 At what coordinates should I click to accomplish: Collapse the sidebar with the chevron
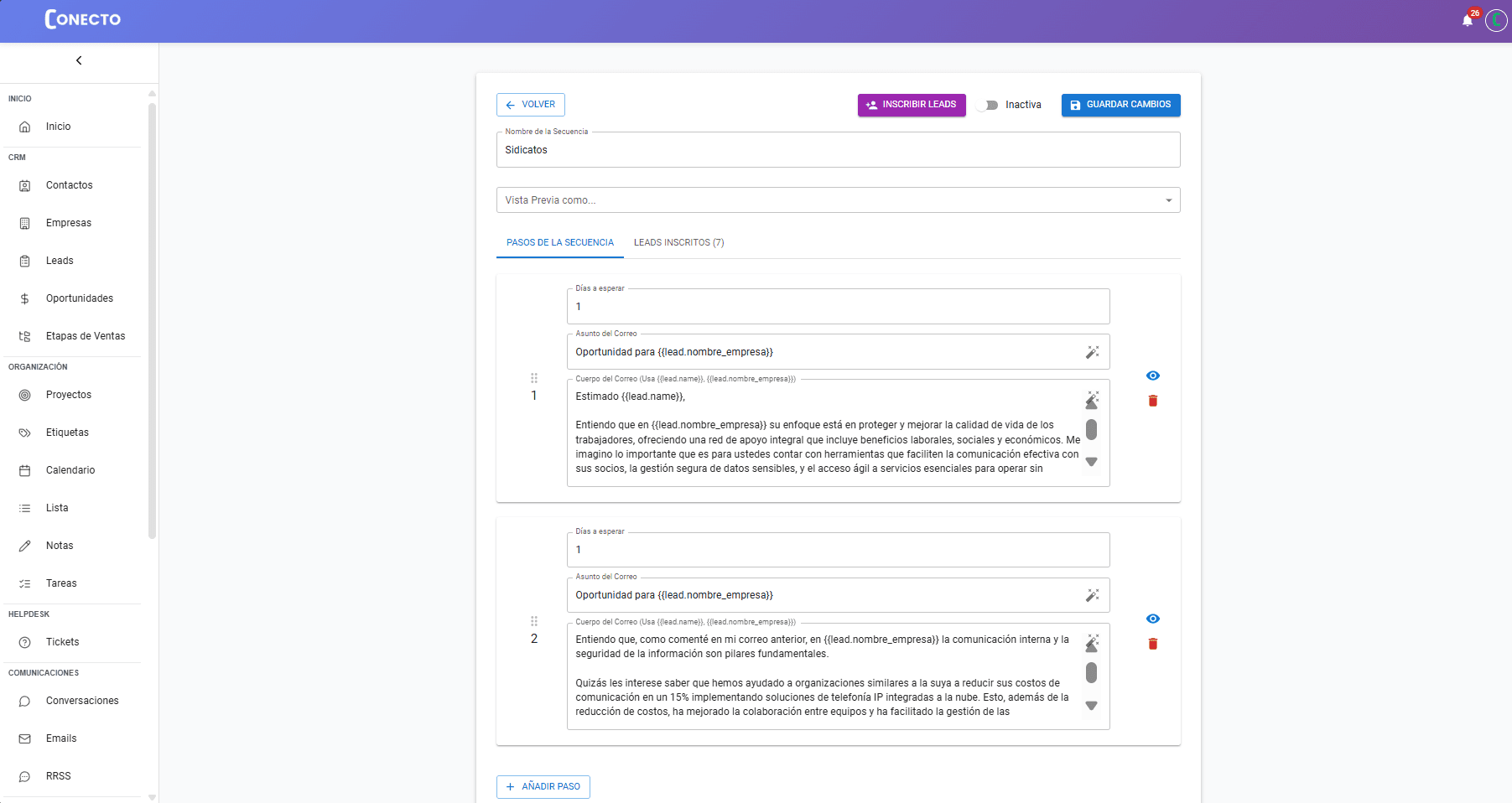pyautogui.click(x=79, y=60)
